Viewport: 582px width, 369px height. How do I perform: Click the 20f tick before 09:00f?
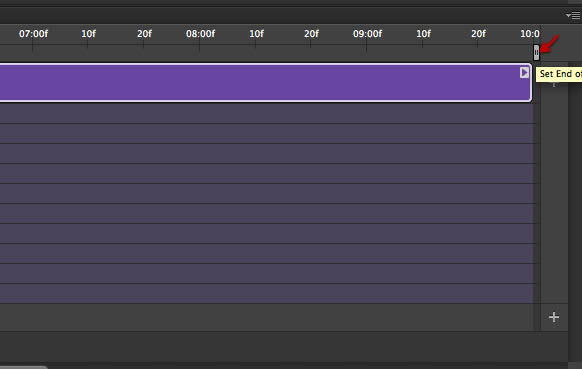311,34
